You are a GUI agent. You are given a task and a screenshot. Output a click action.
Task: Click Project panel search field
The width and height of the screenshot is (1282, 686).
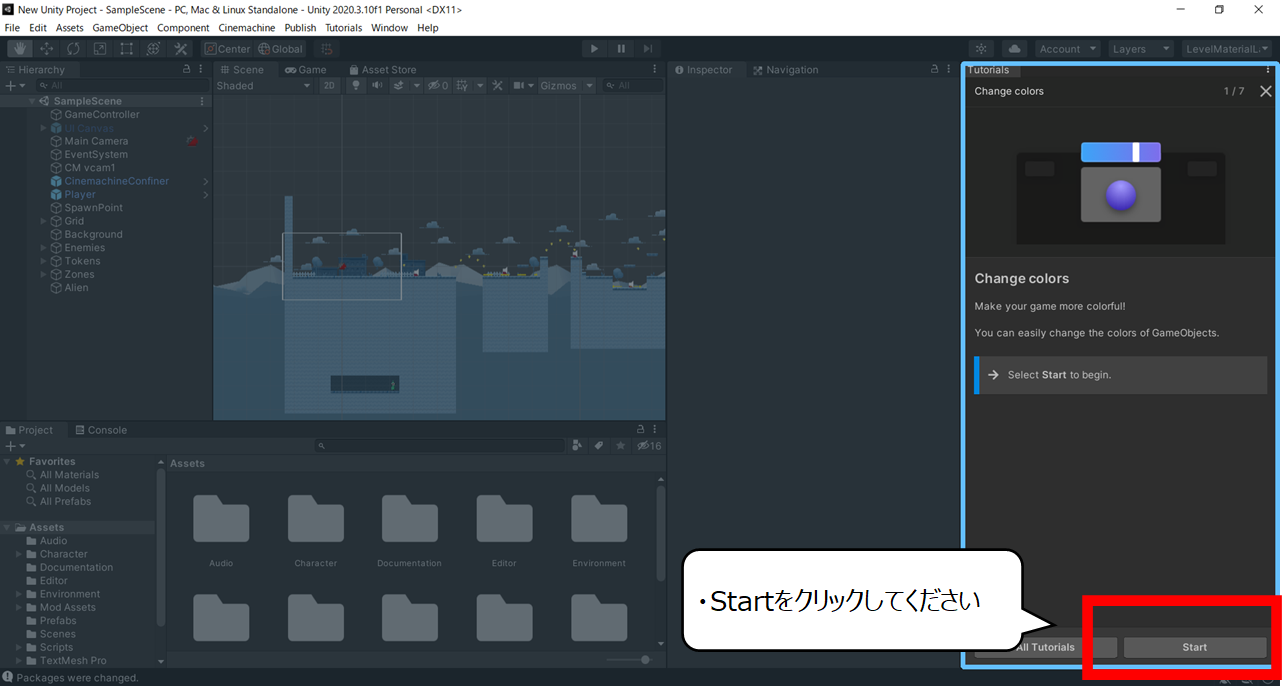click(x=440, y=446)
